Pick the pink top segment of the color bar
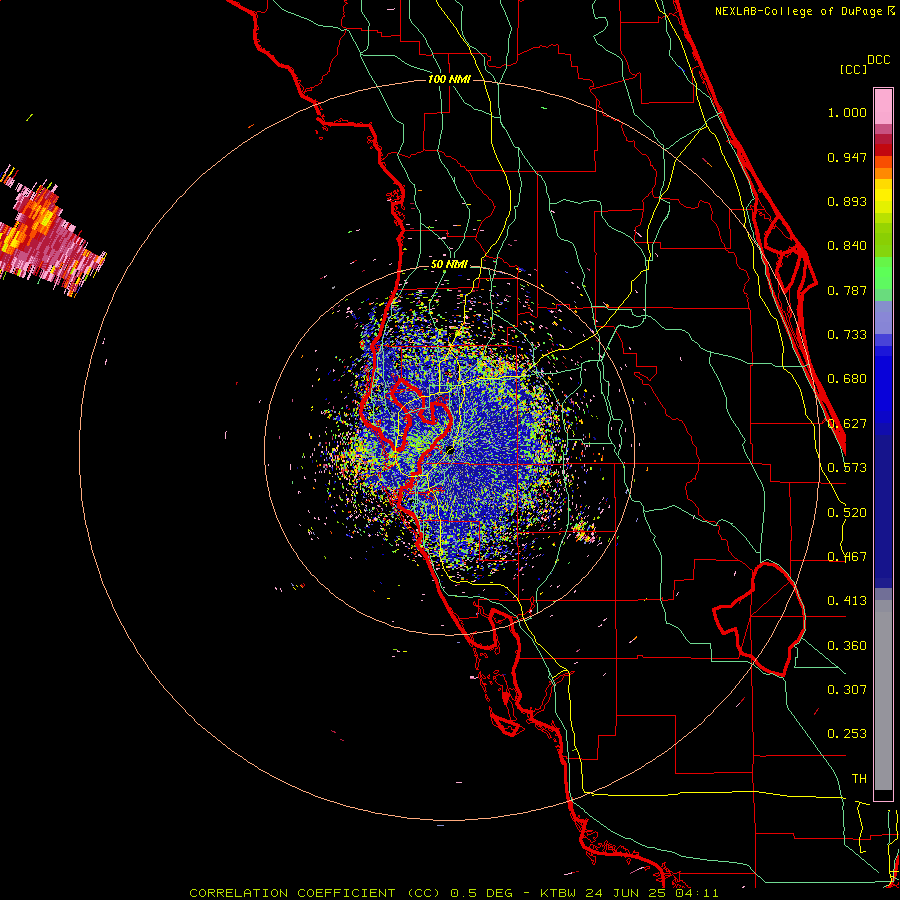900x900 pixels. [883, 107]
